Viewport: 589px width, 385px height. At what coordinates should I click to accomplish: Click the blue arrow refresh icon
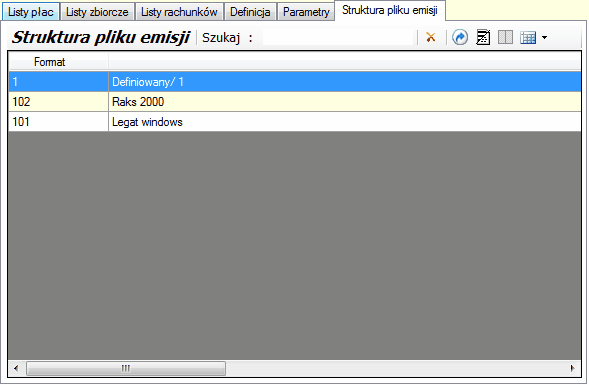coord(460,37)
